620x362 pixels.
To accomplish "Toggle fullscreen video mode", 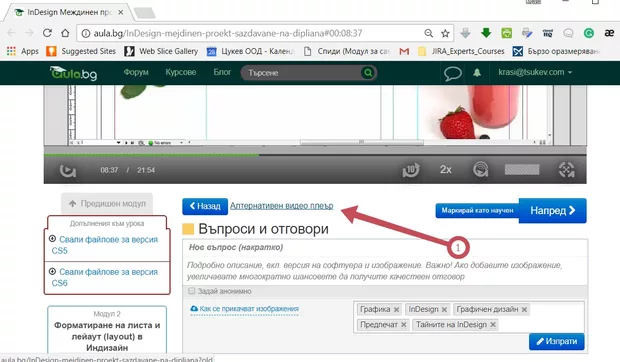I will click(x=566, y=170).
